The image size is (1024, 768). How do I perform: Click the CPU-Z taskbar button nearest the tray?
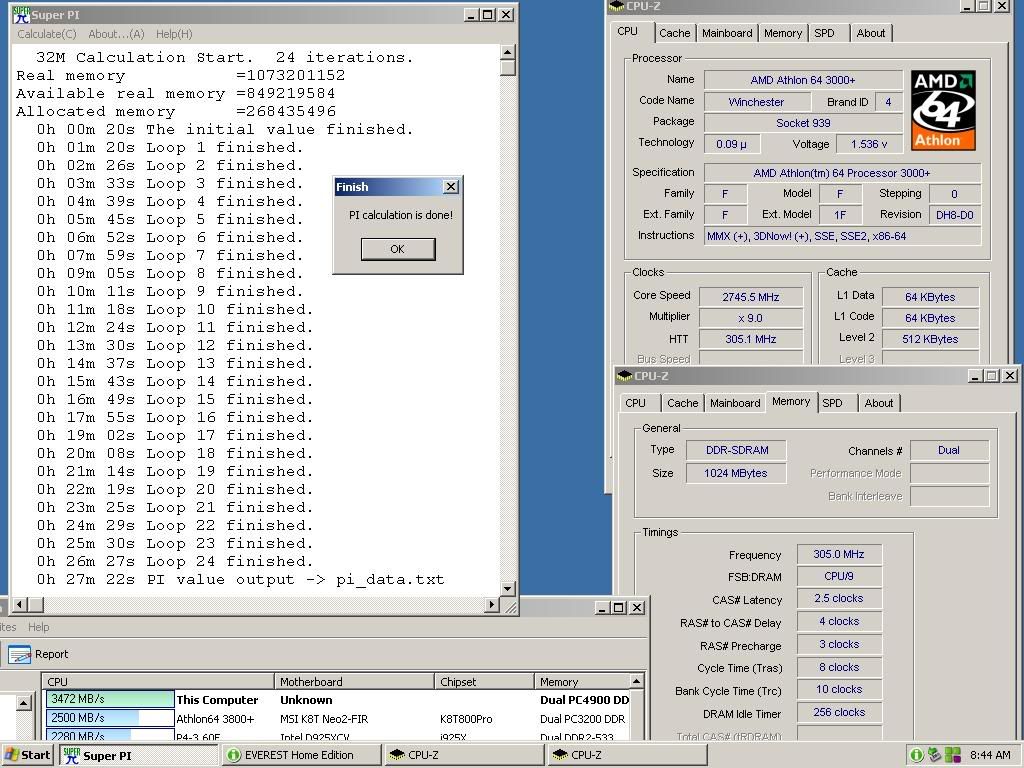627,755
